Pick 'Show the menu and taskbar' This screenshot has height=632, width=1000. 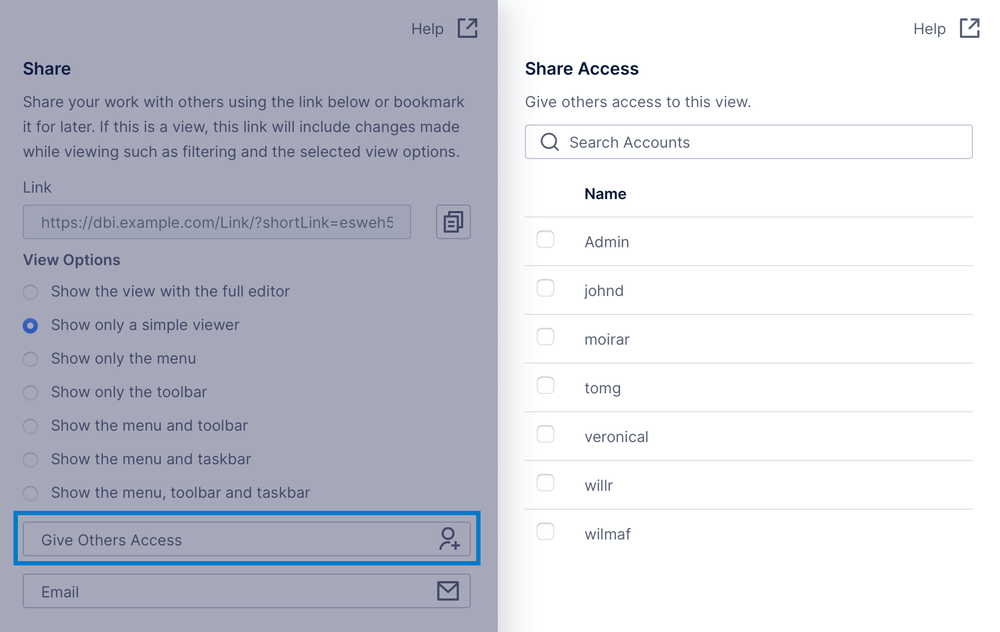coord(31,459)
